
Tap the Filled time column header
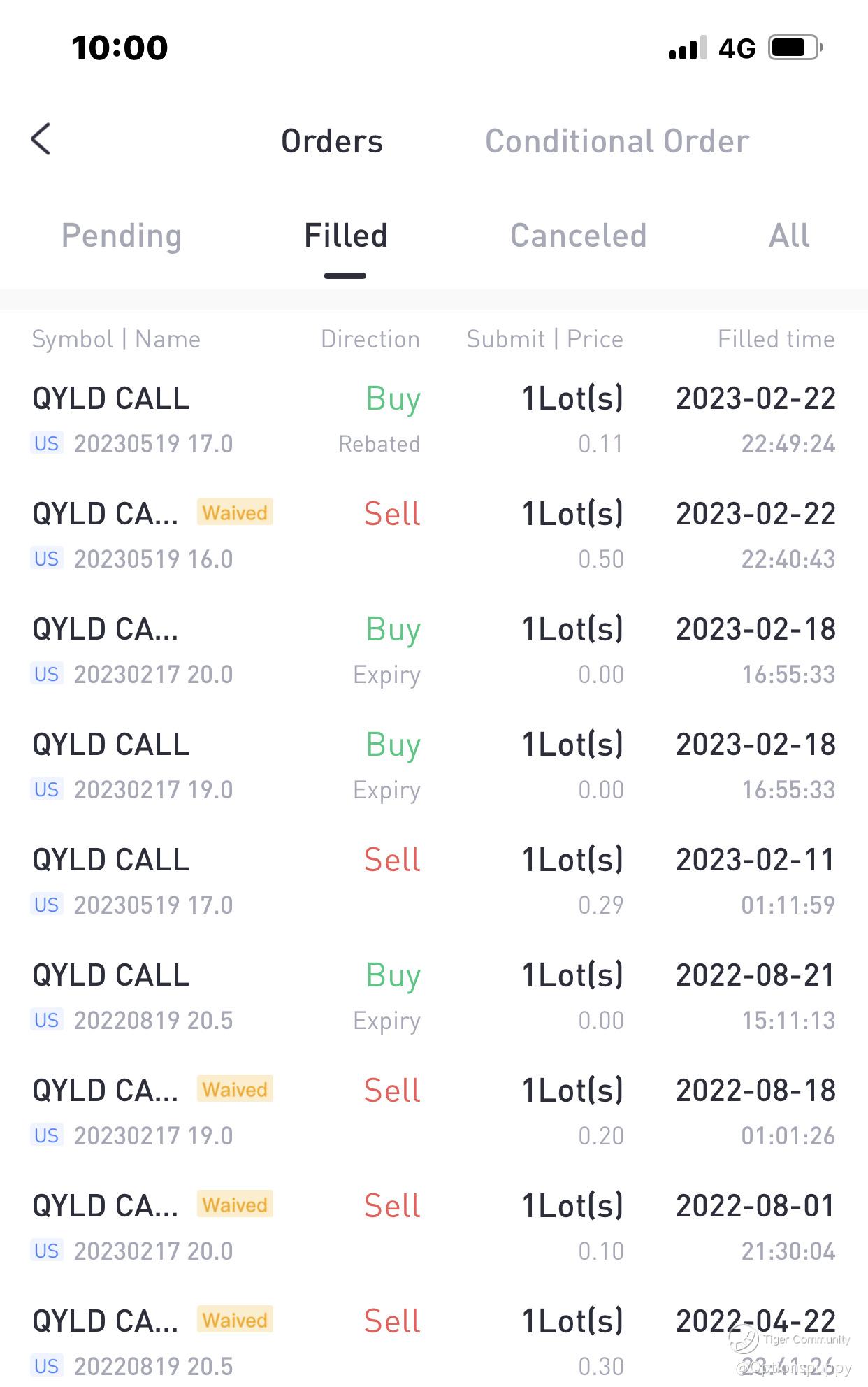(x=776, y=339)
